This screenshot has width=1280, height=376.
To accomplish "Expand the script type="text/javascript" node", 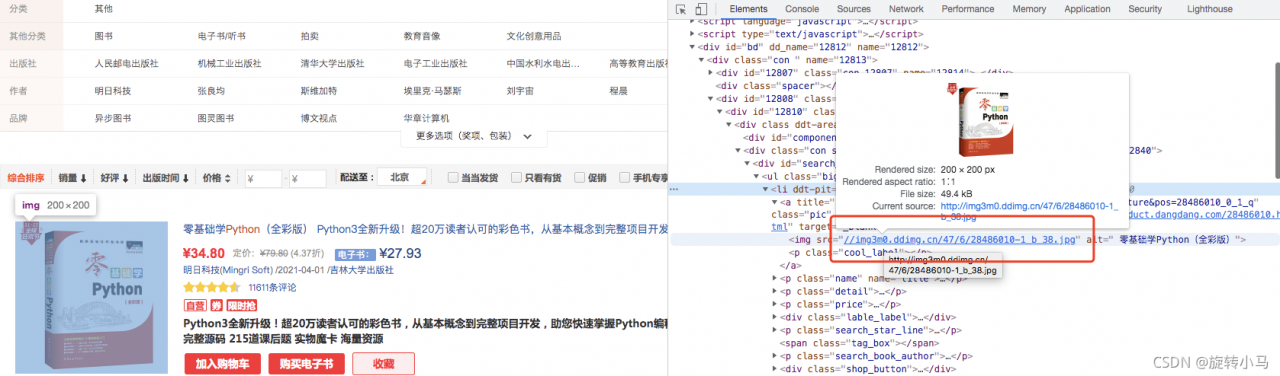I will pos(693,33).
